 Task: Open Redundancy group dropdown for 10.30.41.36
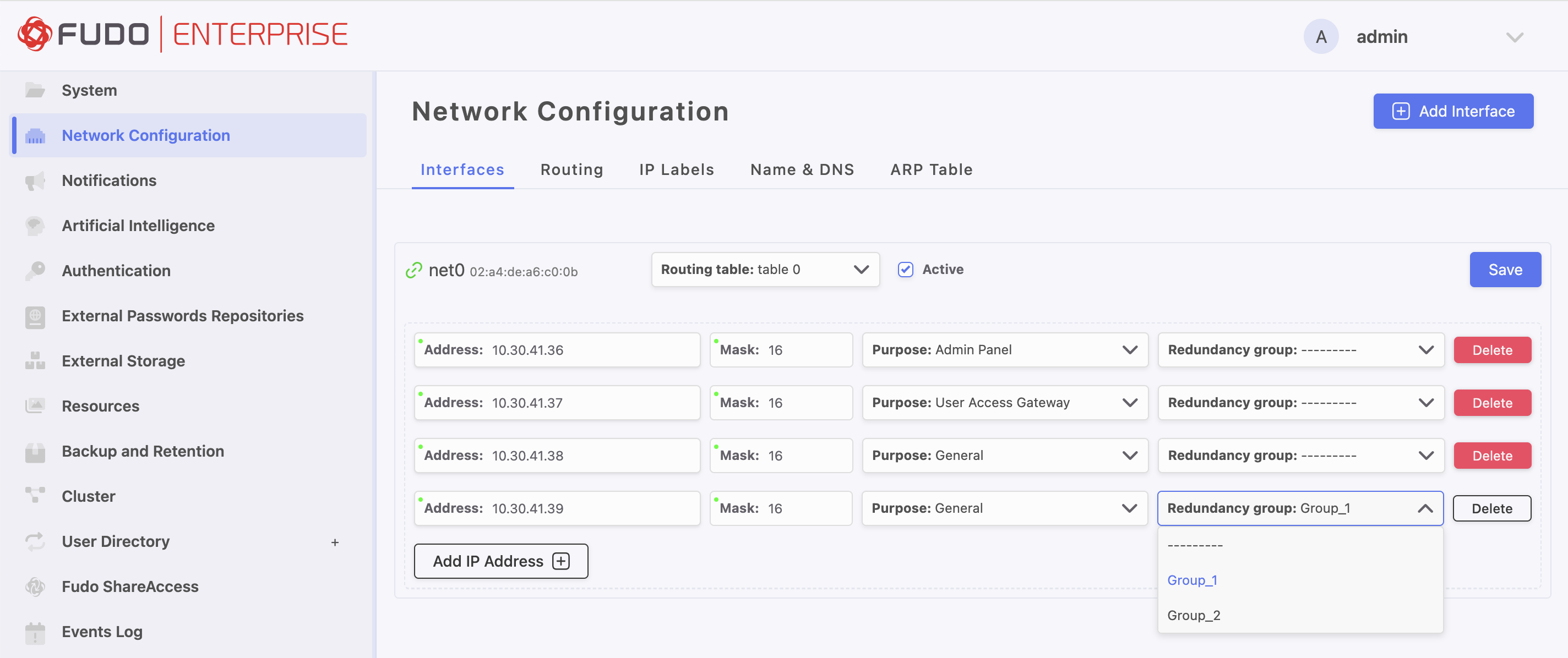tap(1301, 350)
